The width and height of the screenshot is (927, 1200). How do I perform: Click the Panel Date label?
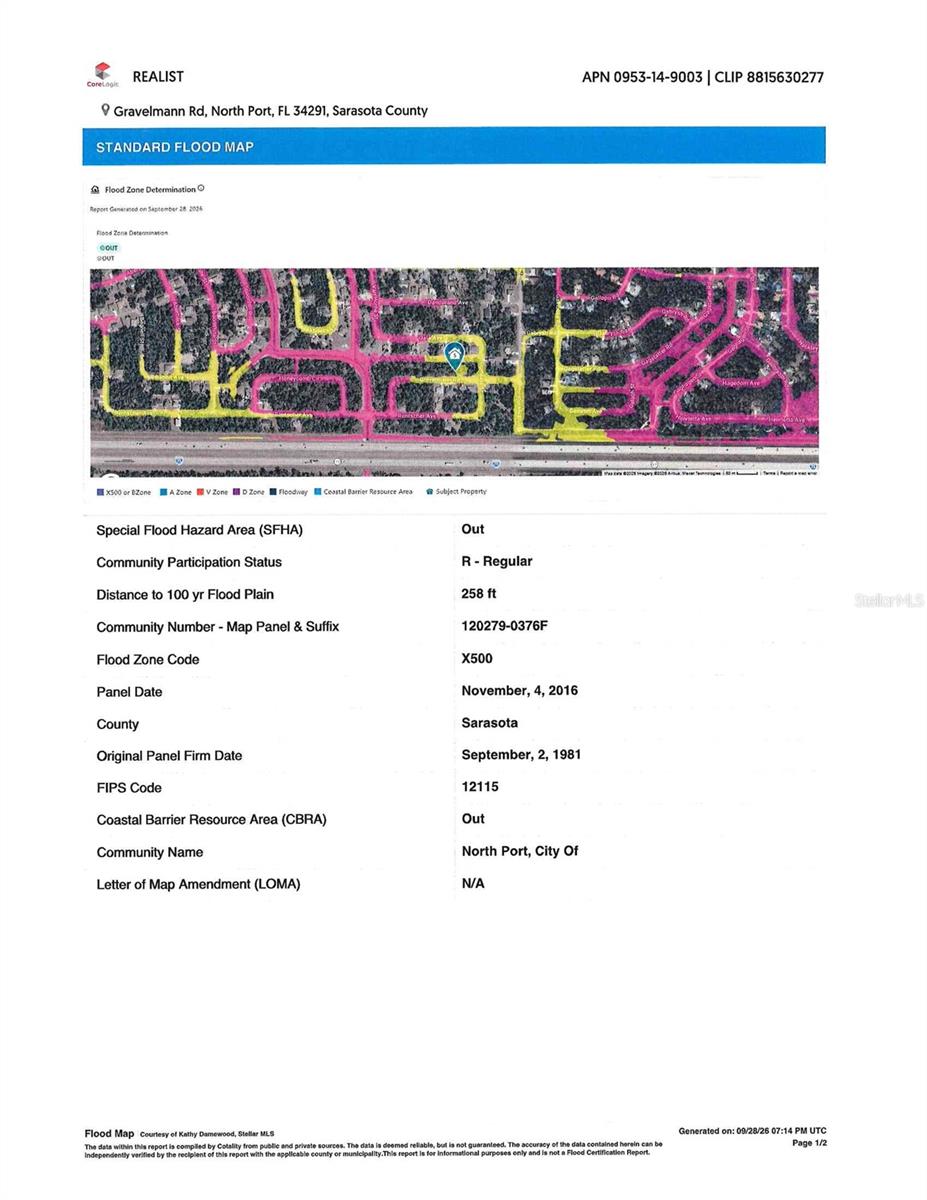(129, 692)
